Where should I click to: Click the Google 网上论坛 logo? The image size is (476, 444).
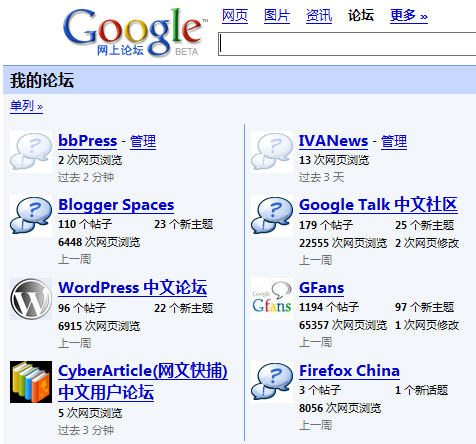(135, 32)
